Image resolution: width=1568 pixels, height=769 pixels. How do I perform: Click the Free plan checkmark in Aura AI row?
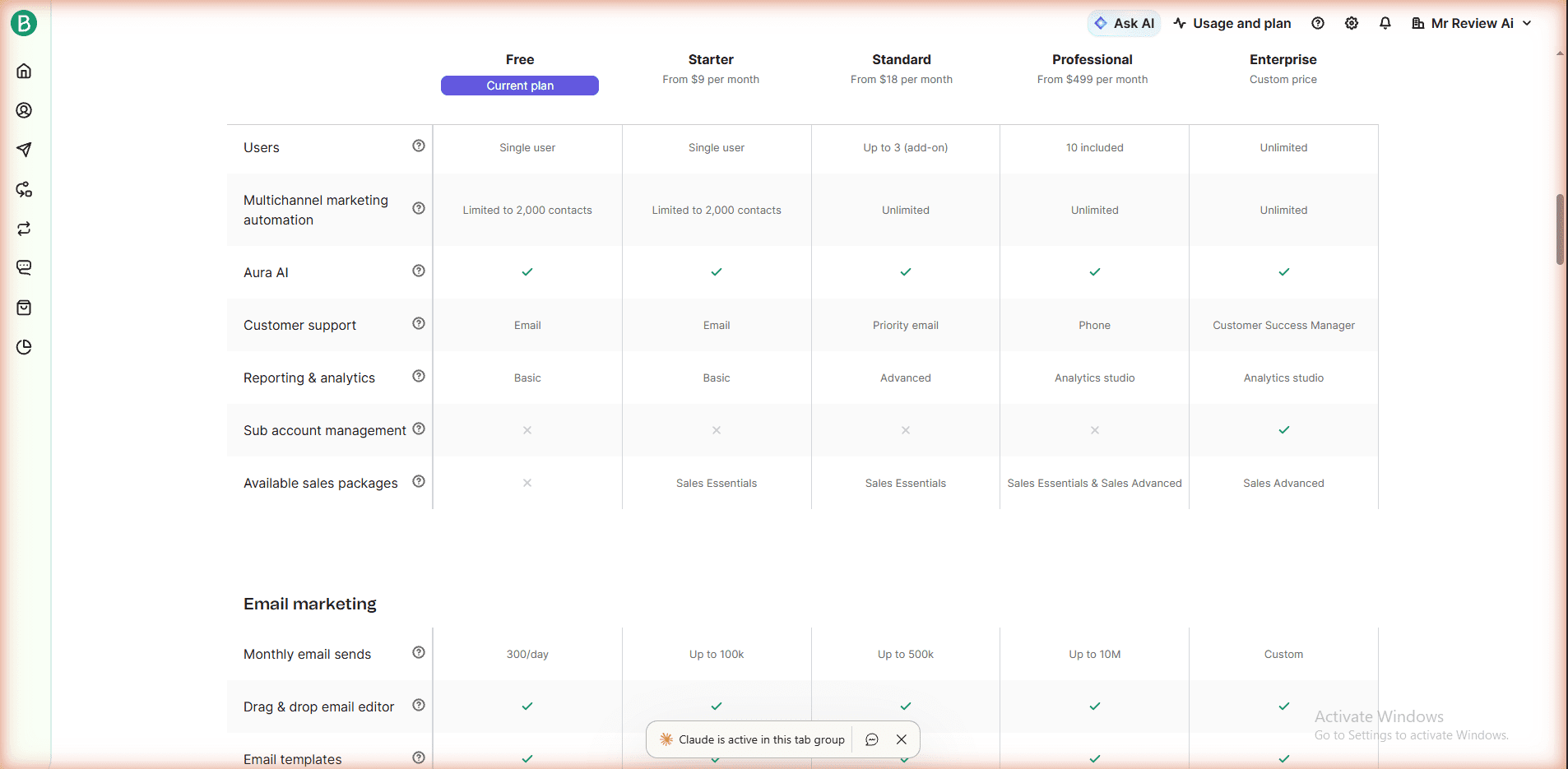[x=527, y=272]
